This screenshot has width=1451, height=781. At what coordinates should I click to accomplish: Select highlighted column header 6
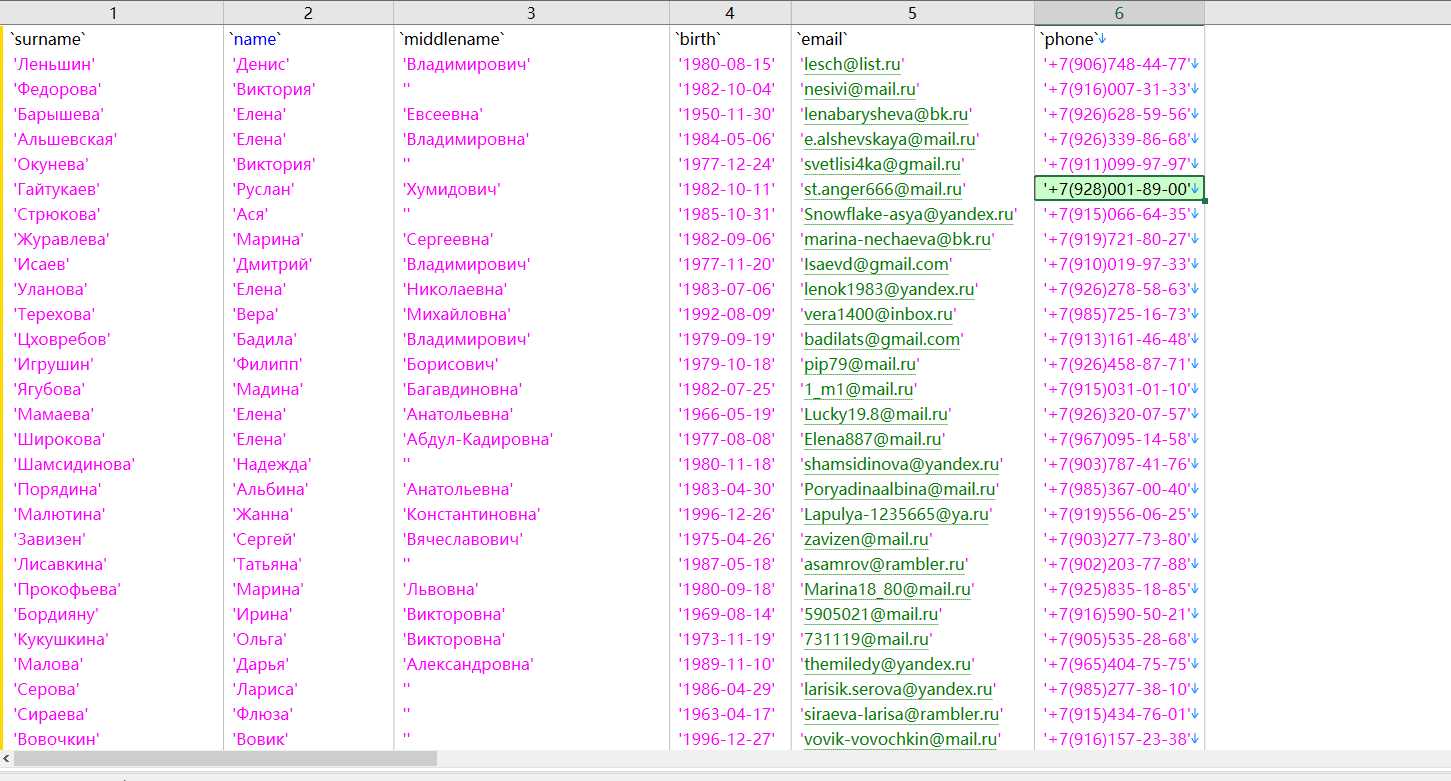coord(1119,13)
